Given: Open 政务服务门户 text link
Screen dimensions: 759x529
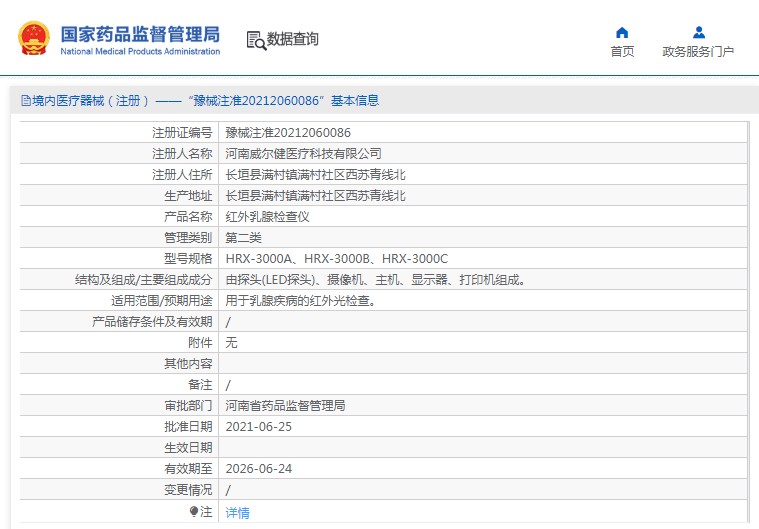Looking at the screenshot, I should (x=698, y=51).
